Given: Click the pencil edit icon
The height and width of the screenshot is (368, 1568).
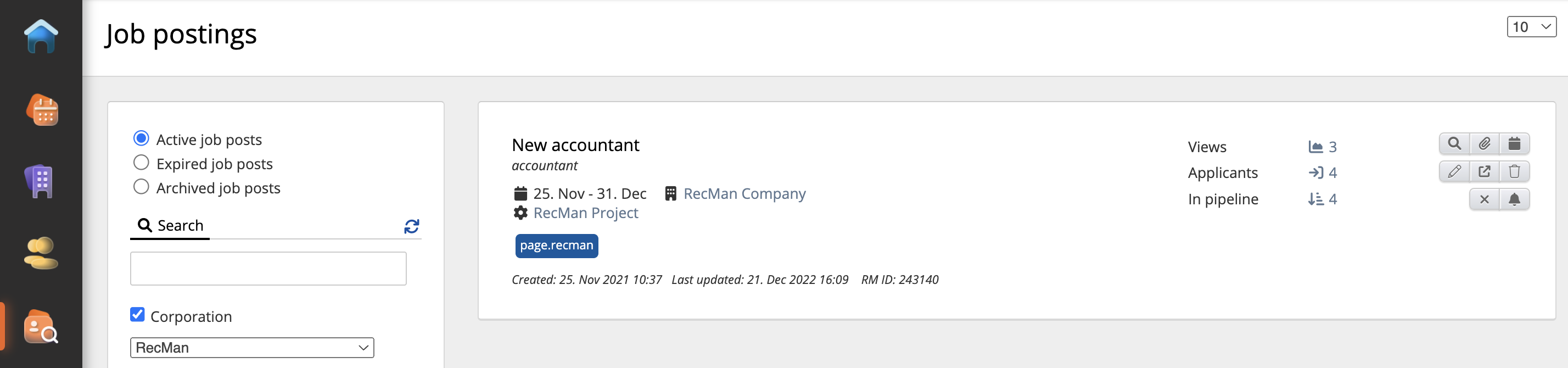Looking at the screenshot, I should point(1454,172).
